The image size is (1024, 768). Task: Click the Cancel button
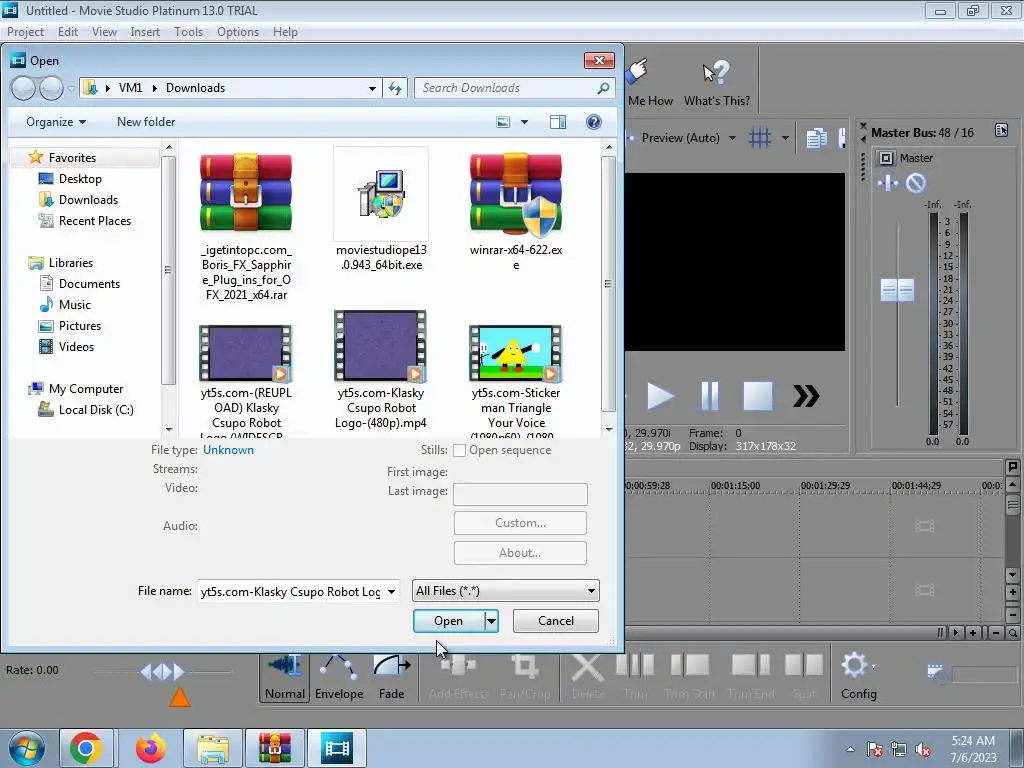(556, 620)
